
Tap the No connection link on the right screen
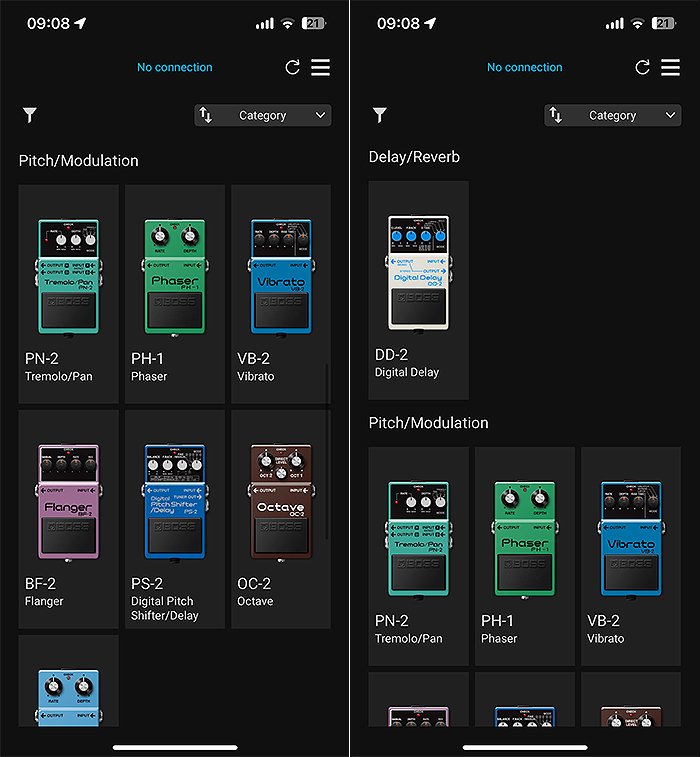[x=525, y=67]
